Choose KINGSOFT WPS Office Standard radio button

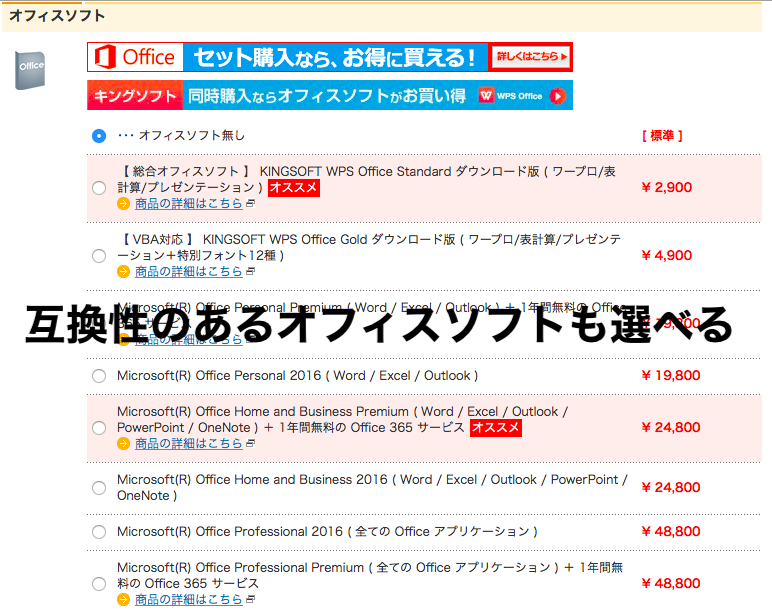pyautogui.click(x=98, y=188)
